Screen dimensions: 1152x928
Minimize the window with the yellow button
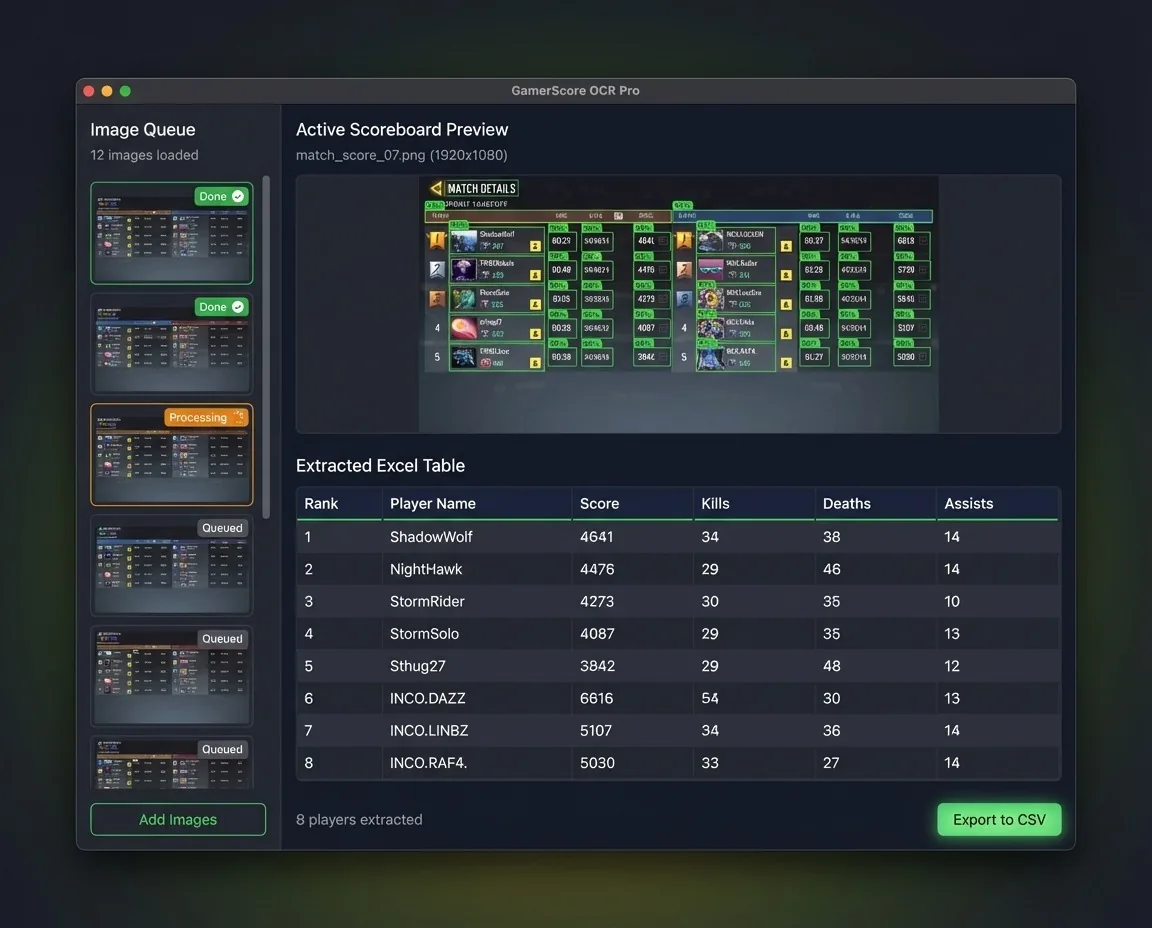(107, 91)
